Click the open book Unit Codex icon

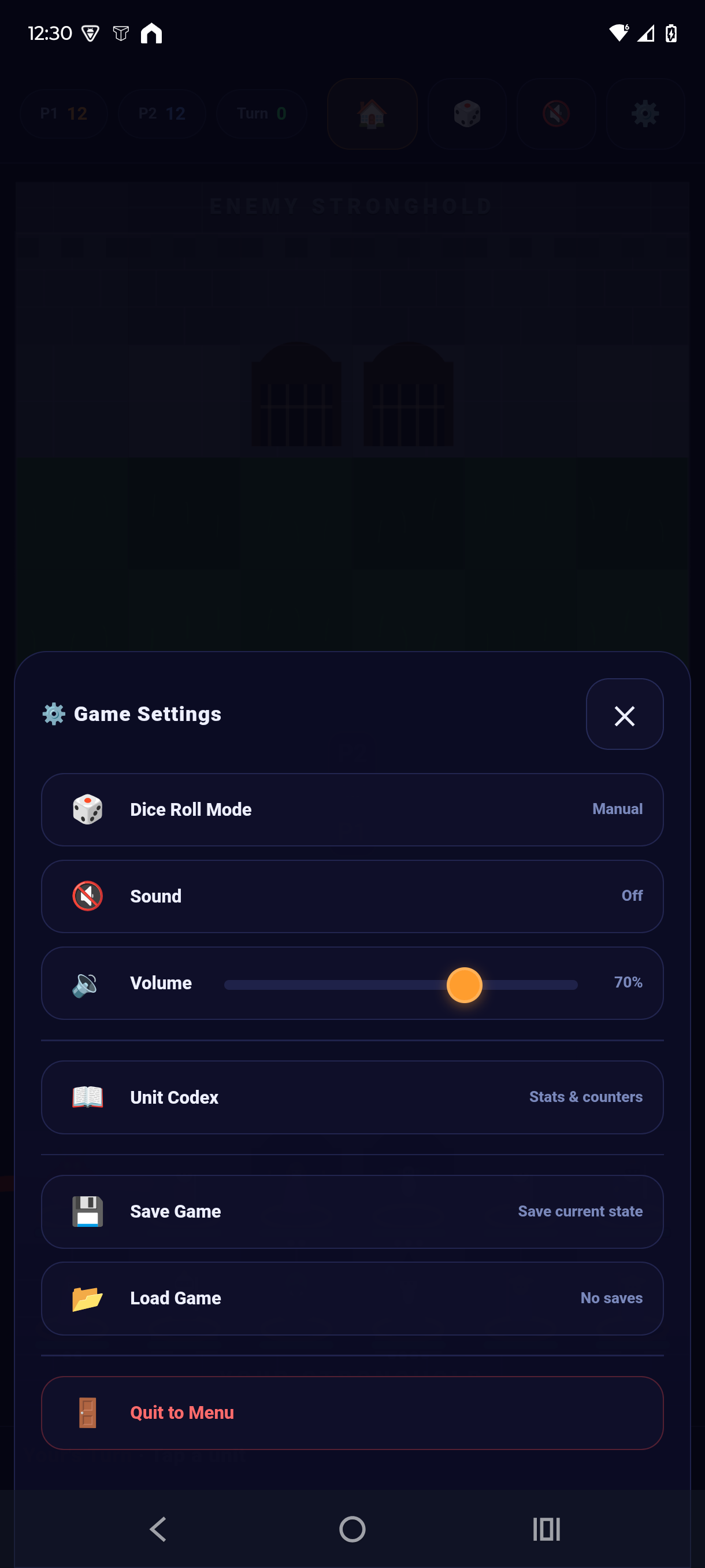tap(88, 1097)
